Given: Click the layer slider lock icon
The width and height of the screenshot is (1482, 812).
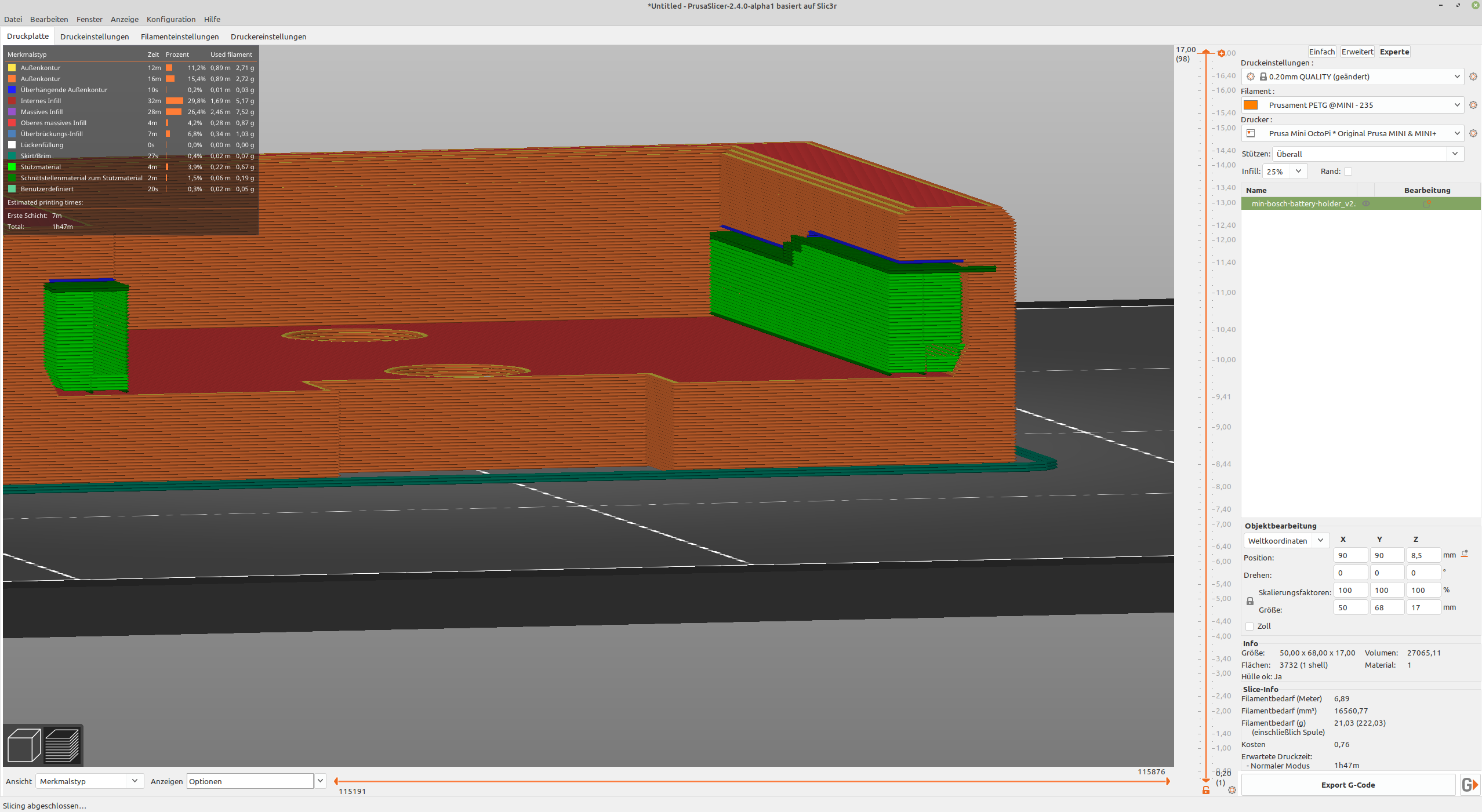Looking at the screenshot, I should [1206, 790].
